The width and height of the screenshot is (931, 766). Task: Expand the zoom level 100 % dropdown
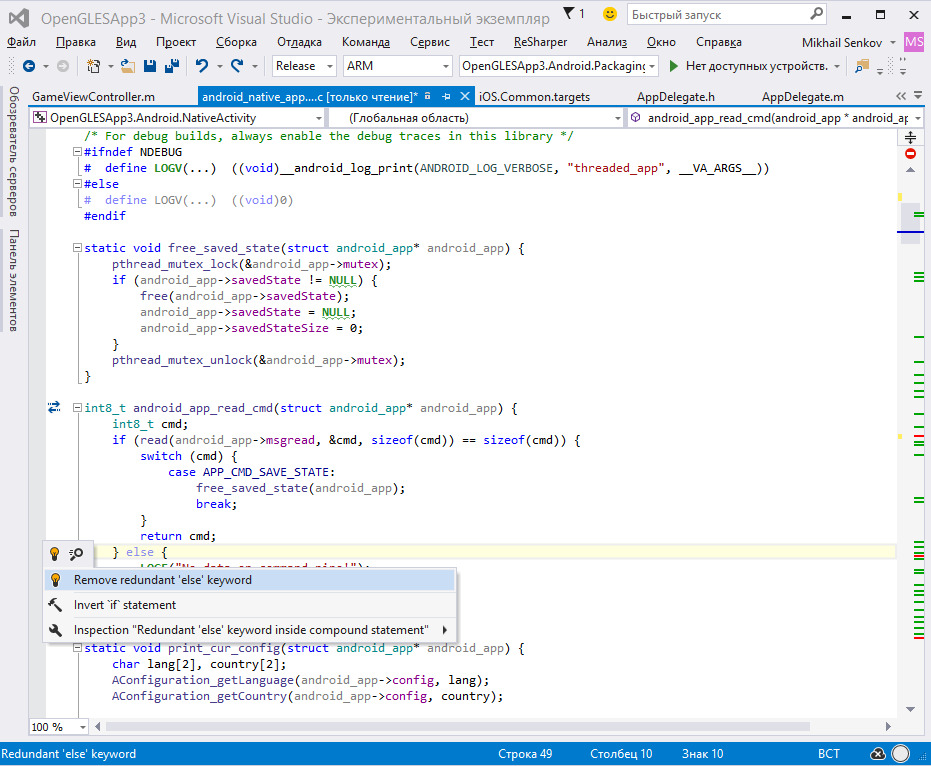pyautogui.click(x=82, y=727)
